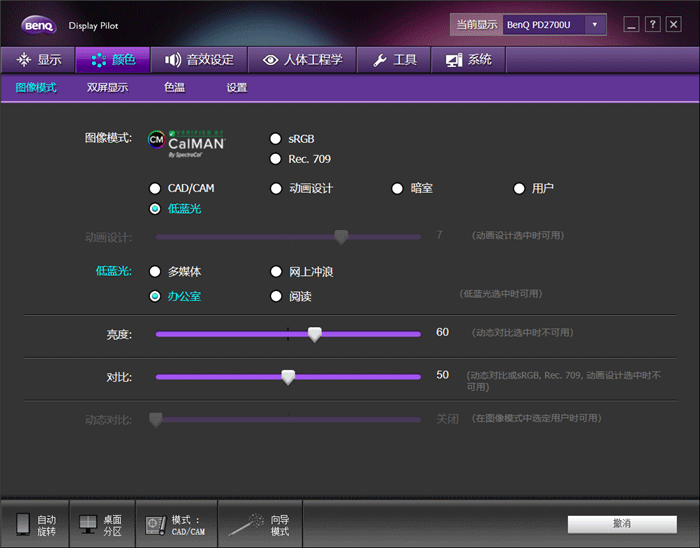Open the 设置 sub-tab
Screen dimensions: 700x548
pyautogui.click(x=237, y=87)
